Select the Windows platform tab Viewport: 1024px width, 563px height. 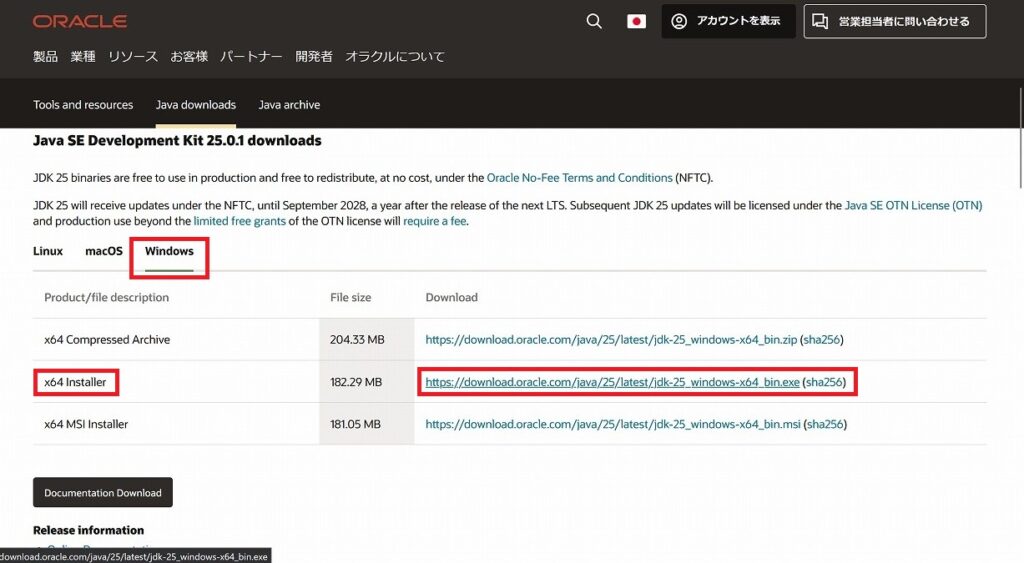[x=169, y=251]
